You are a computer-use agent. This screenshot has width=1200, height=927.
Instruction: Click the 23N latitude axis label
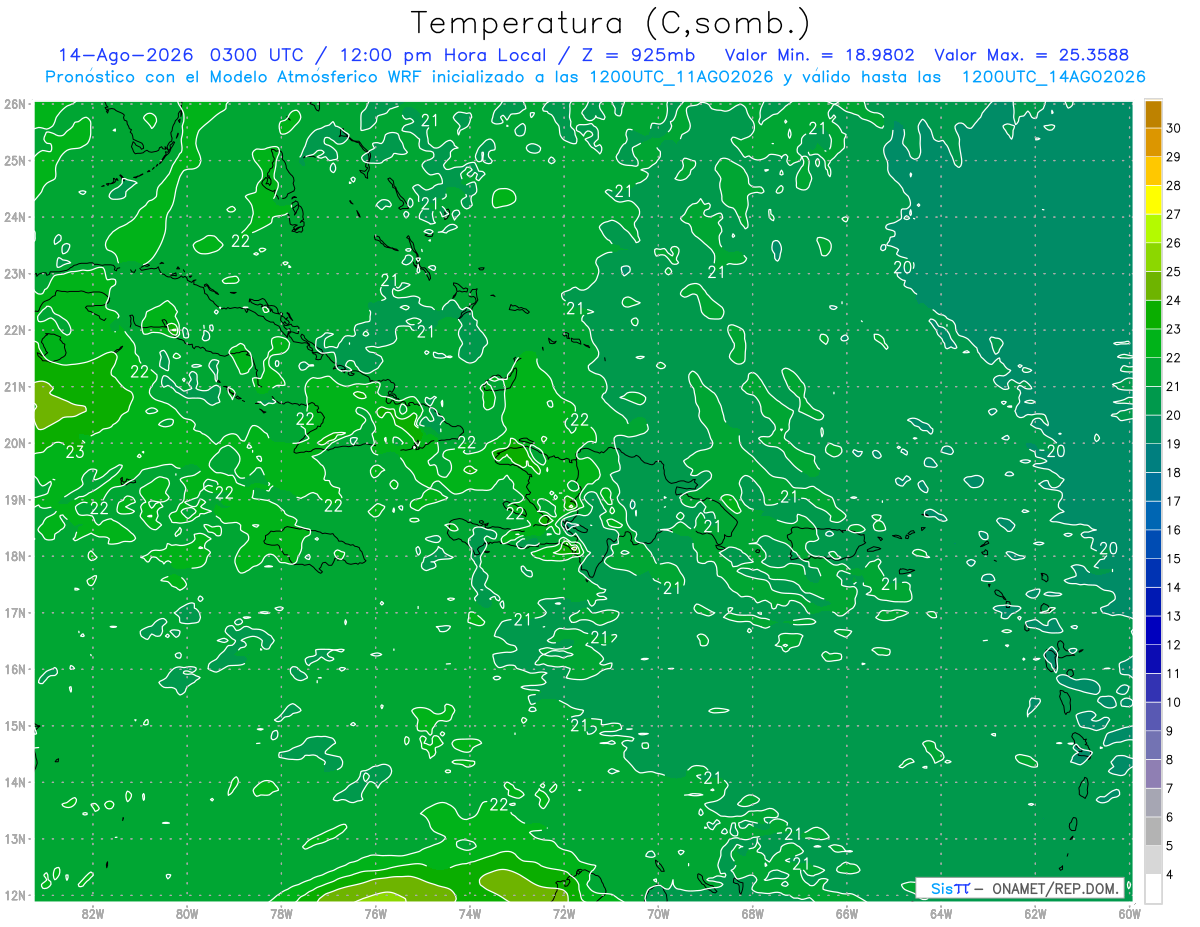(15, 273)
